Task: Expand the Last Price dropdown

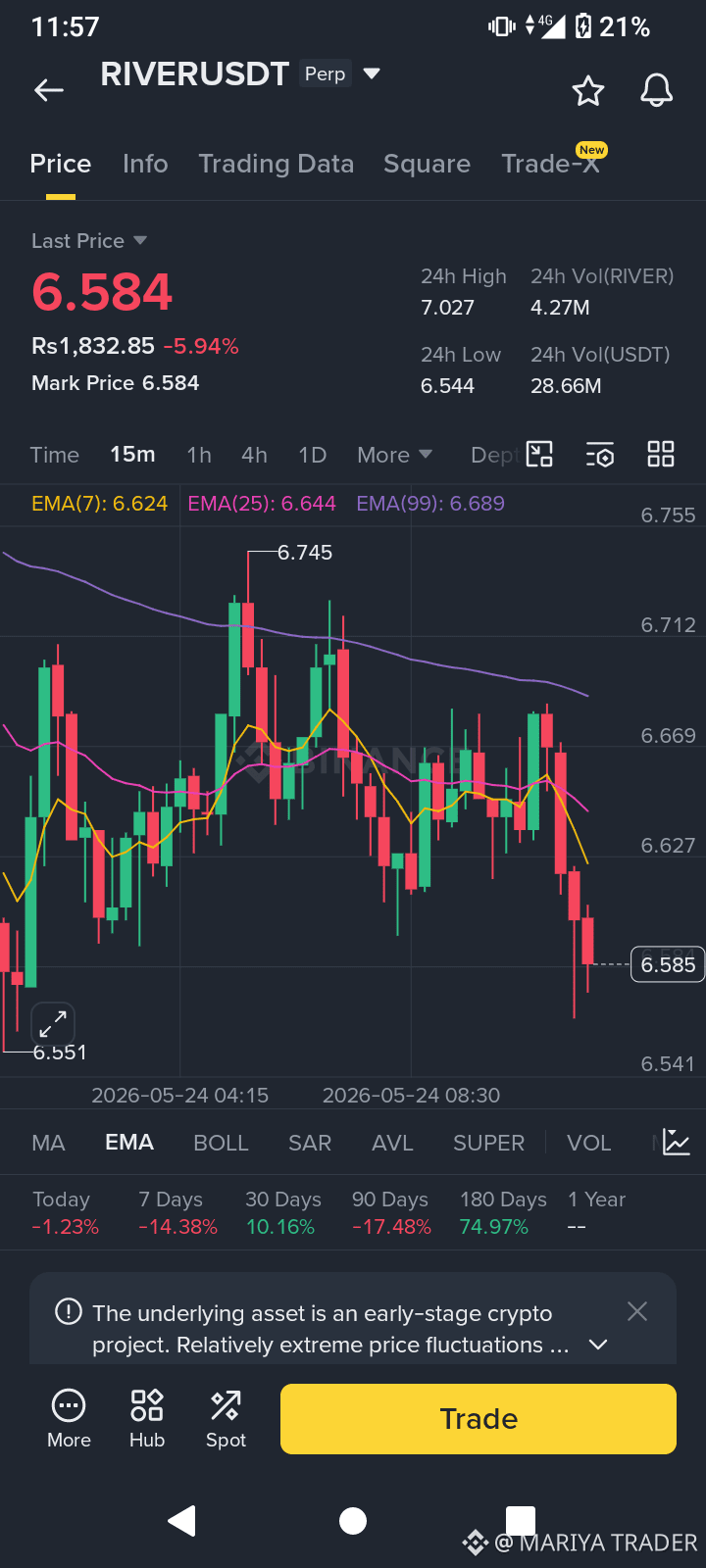Action: (89, 241)
